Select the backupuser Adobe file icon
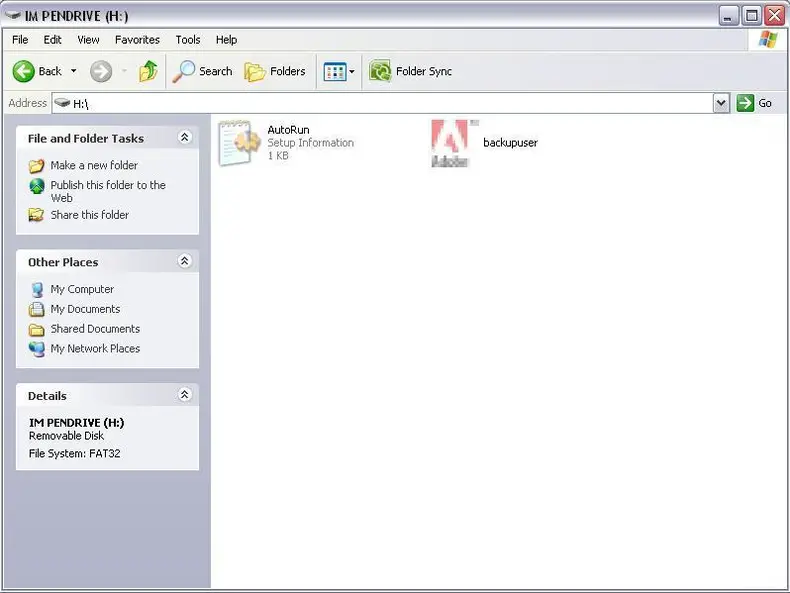 tap(452, 143)
